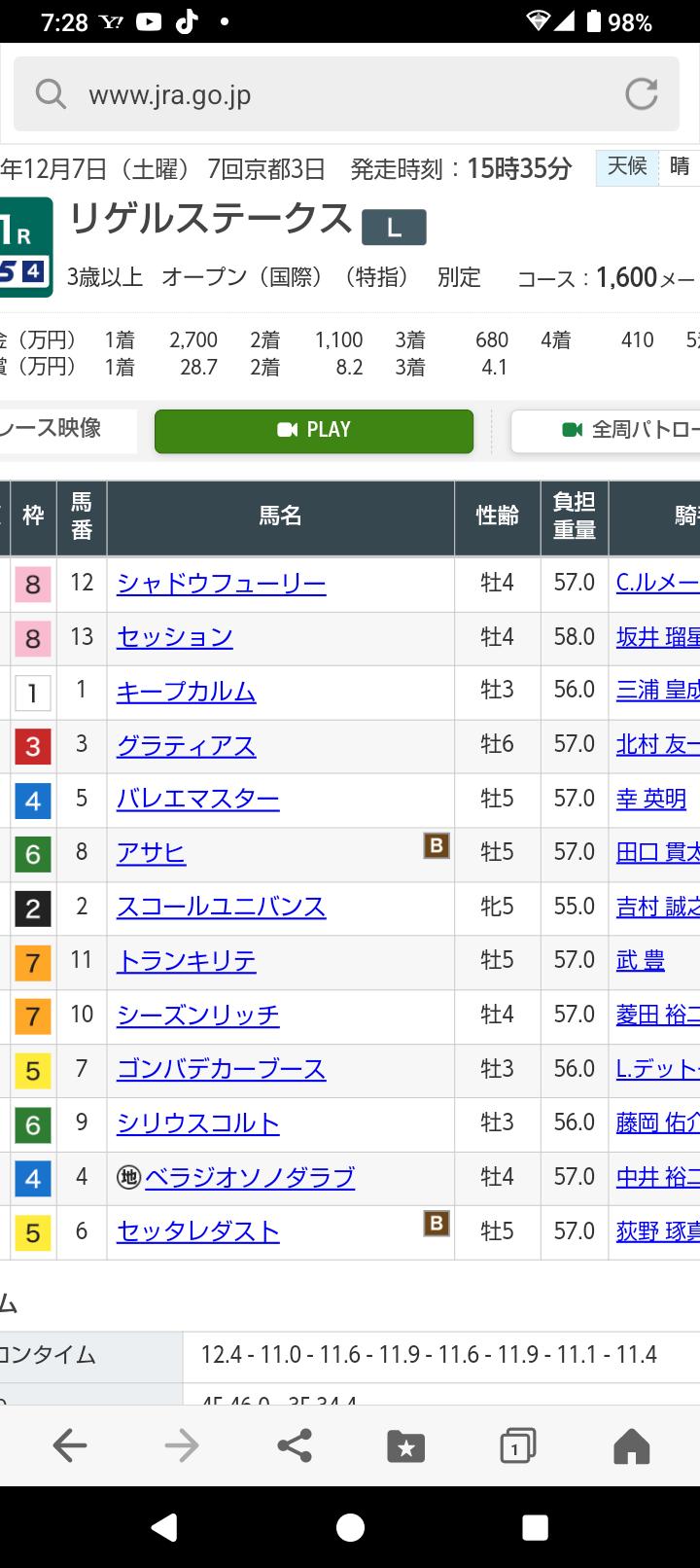The image size is (700, 1568).
Task: Open the tabs switcher icon
Action: pyautogui.click(x=518, y=1446)
